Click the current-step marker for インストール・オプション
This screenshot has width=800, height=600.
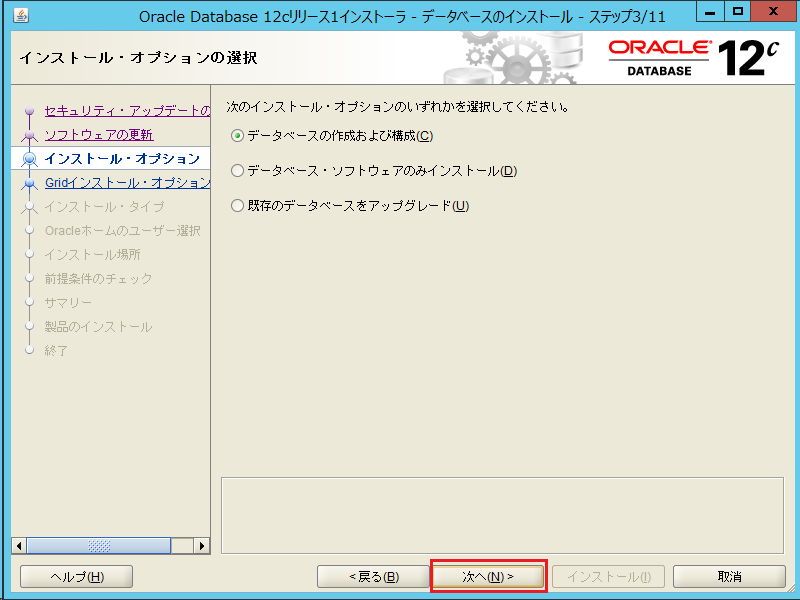30,159
